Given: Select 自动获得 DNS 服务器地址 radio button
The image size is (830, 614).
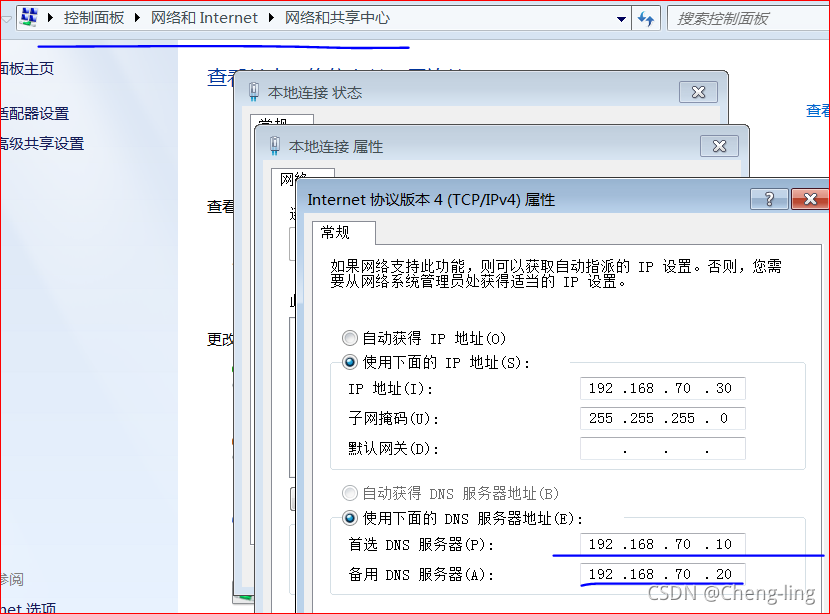Looking at the screenshot, I should click(349, 493).
